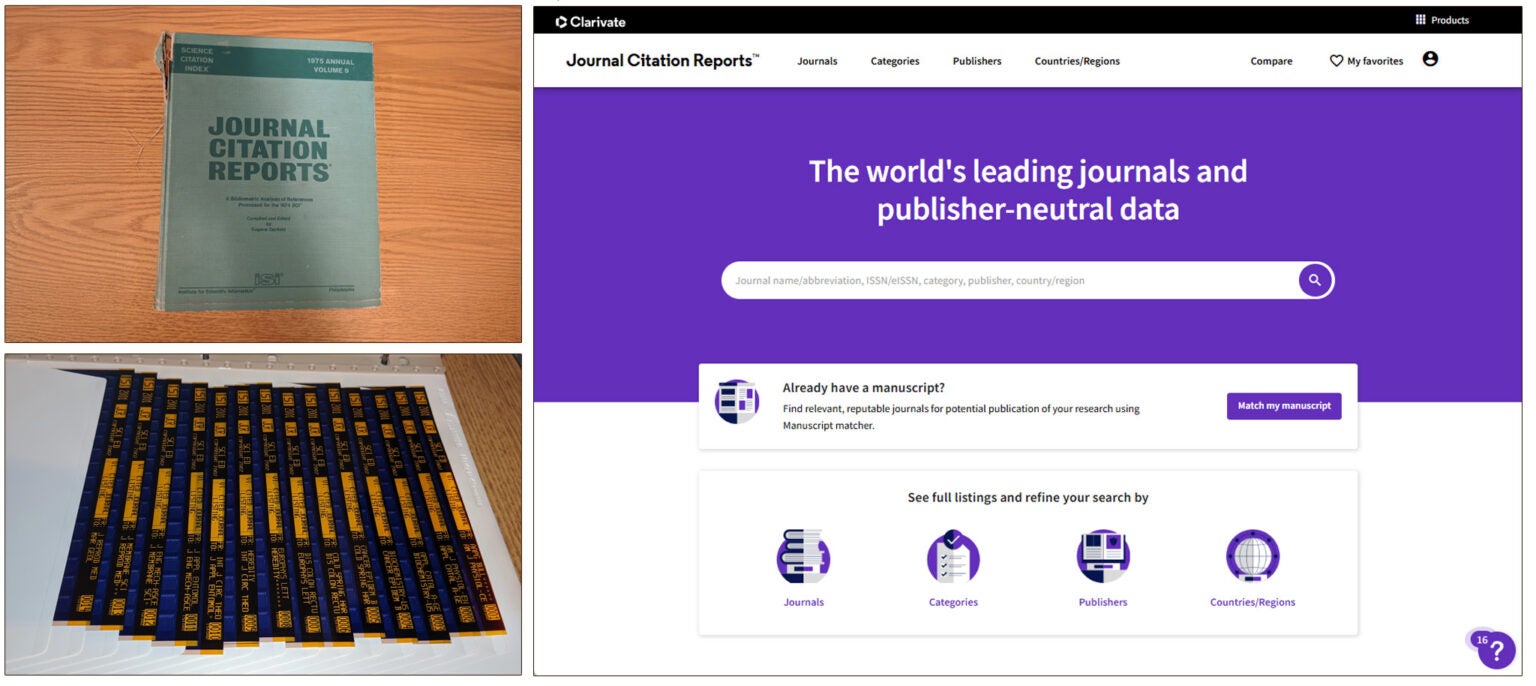The image size is (1536, 686).
Task: Select the Publishers icon
Action: (x=1102, y=558)
